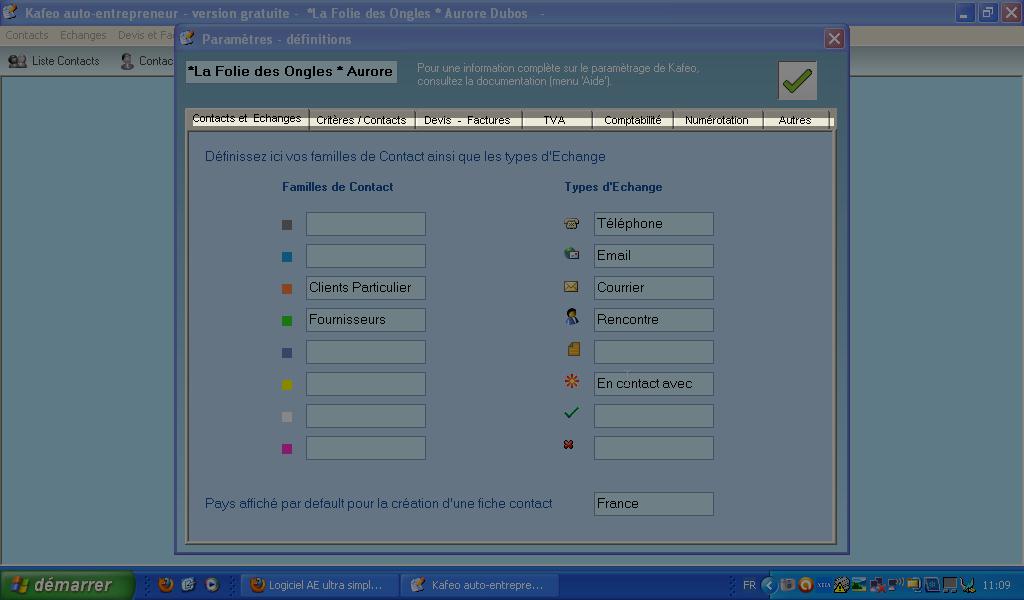
Task: Click the person icon next to Rencontre
Action: pos(572,317)
